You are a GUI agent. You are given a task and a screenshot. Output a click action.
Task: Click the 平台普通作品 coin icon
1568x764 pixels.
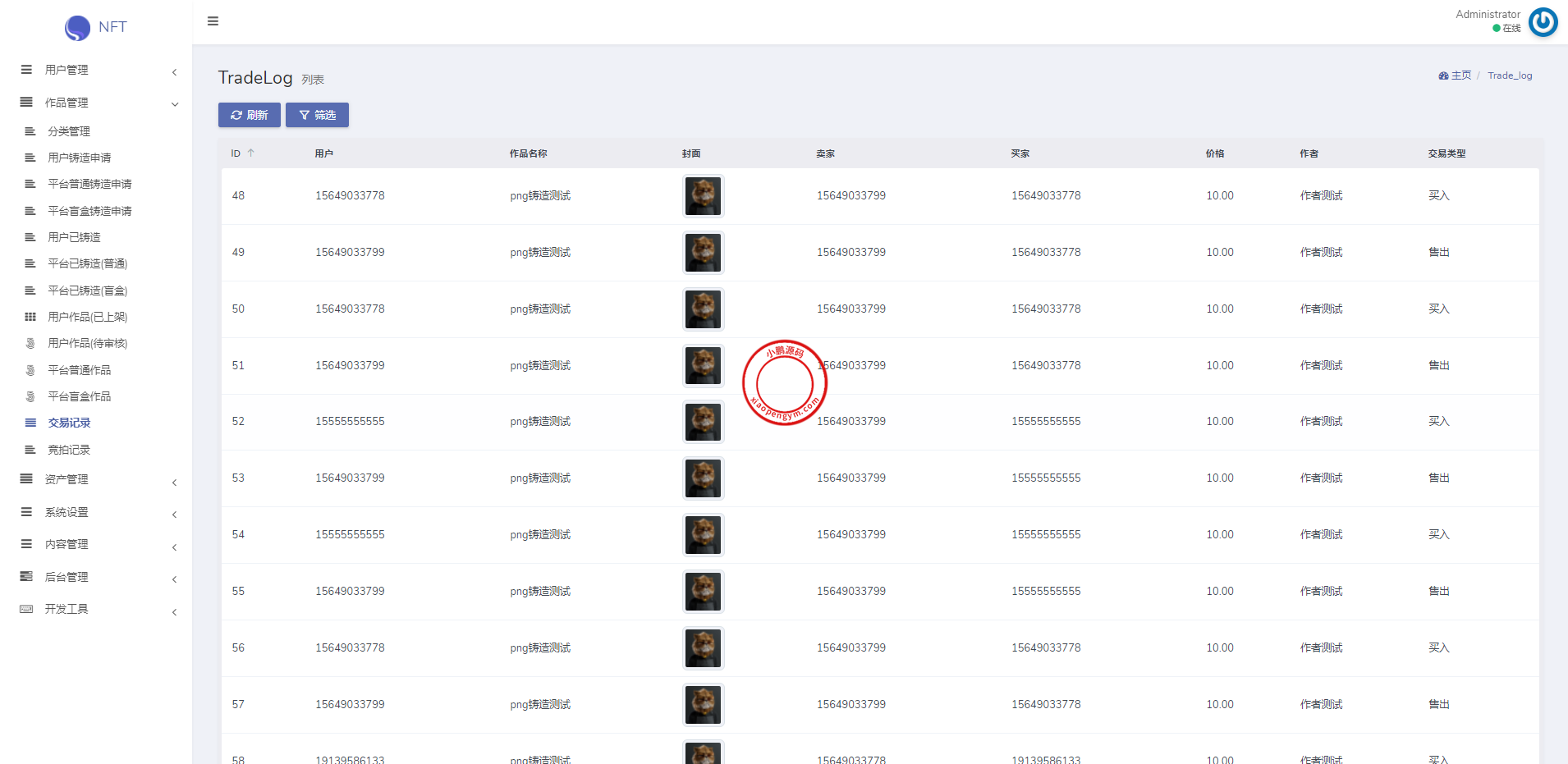(x=30, y=370)
